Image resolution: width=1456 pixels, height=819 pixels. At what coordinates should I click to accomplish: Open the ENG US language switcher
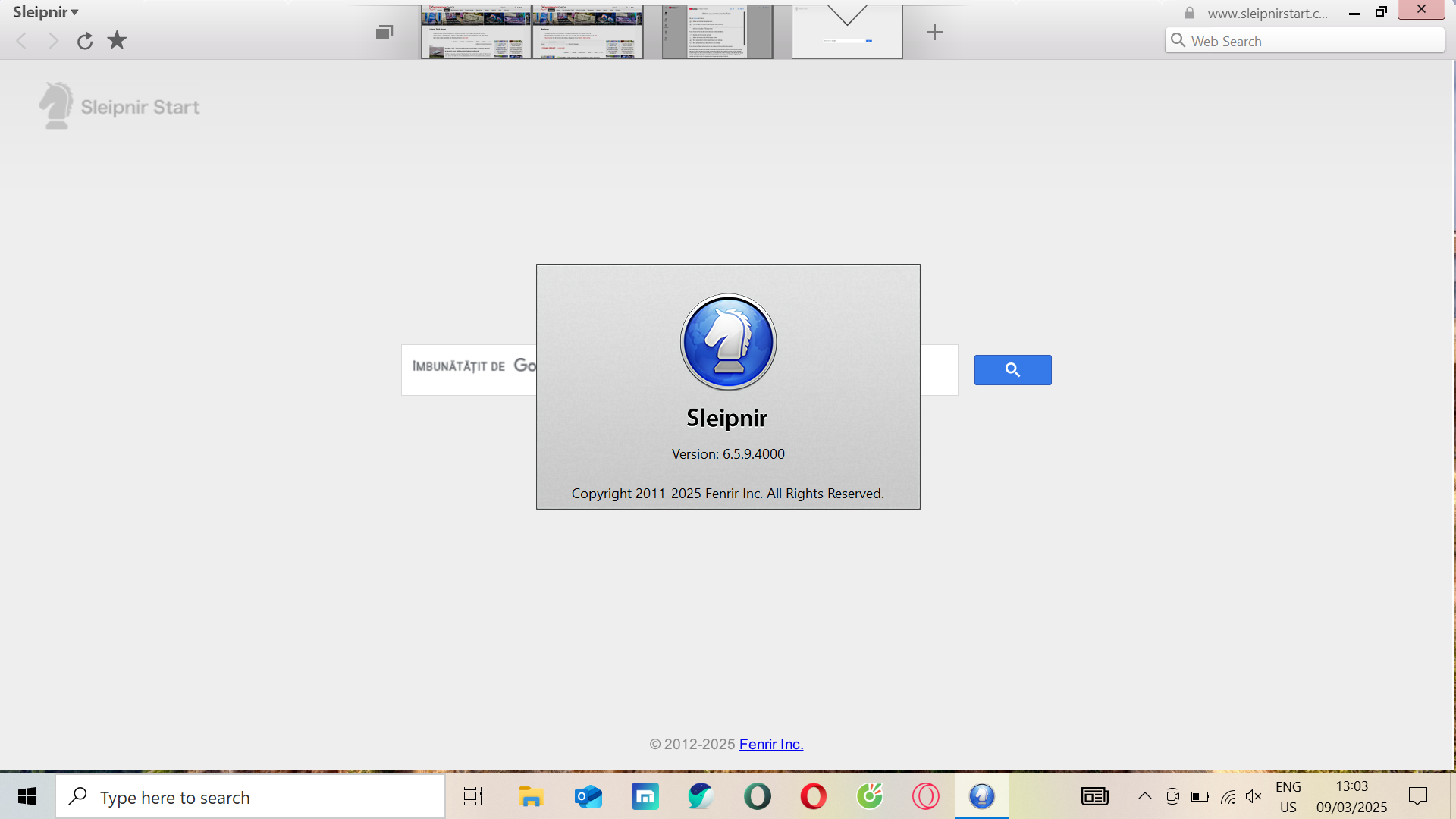[x=1288, y=796]
